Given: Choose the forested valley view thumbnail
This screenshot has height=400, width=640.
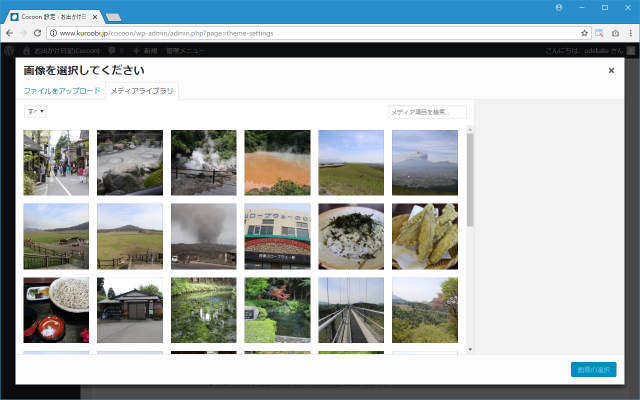Looking at the screenshot, I should [425, 310].
